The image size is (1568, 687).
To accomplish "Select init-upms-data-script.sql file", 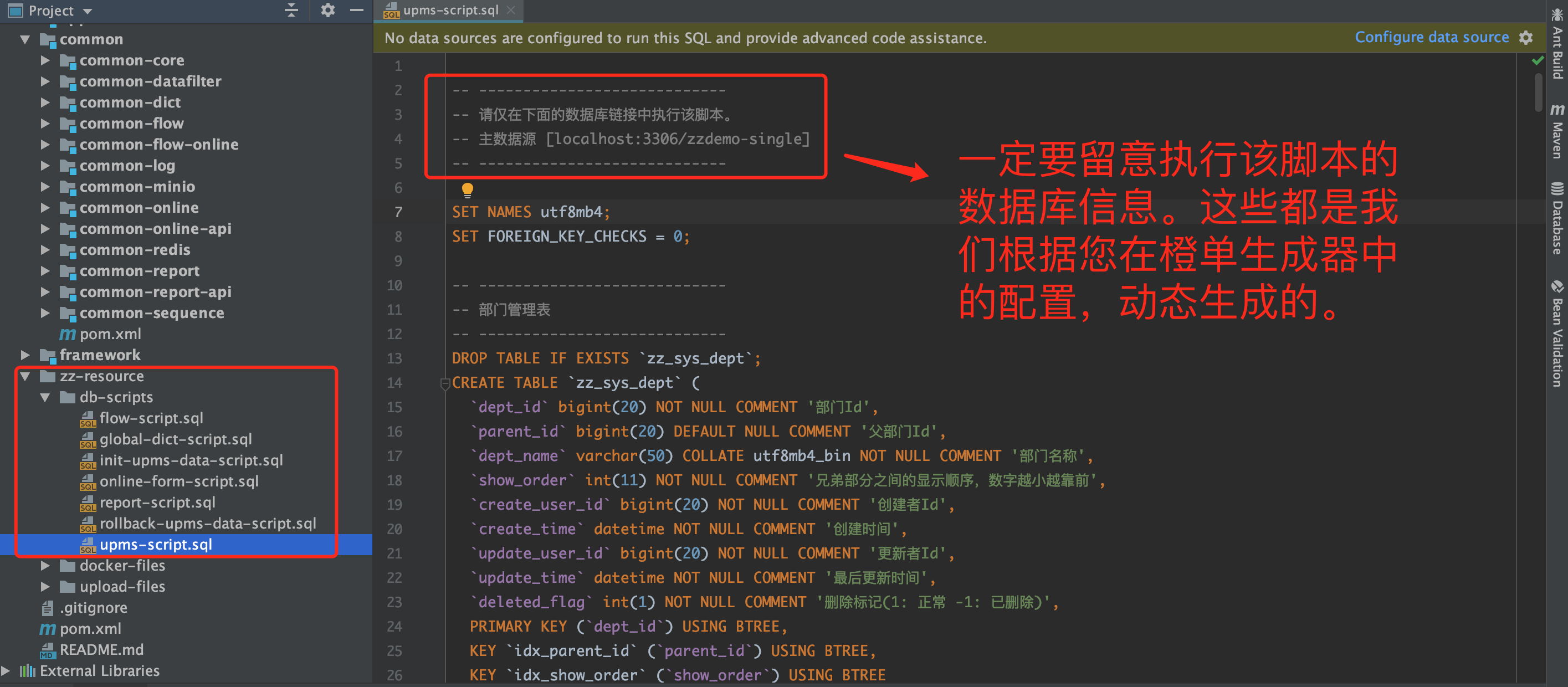I will click(x=191, y=460).
